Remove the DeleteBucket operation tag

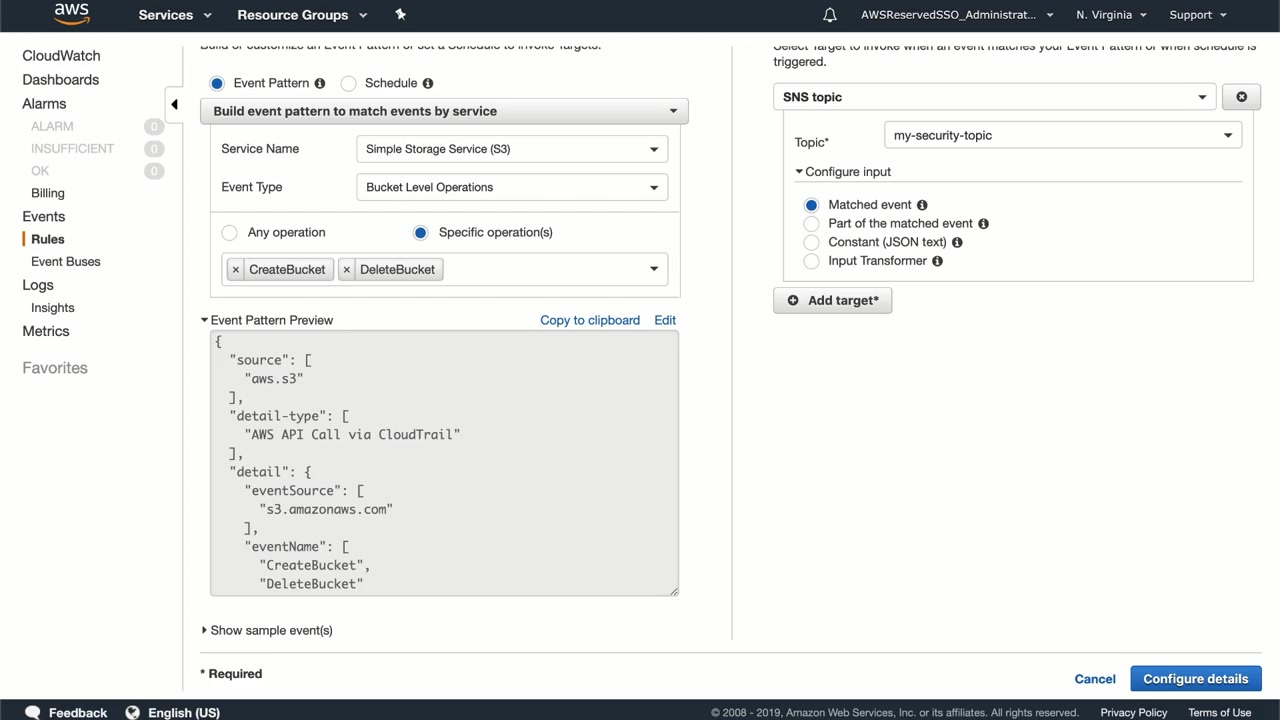pos(347,269)
